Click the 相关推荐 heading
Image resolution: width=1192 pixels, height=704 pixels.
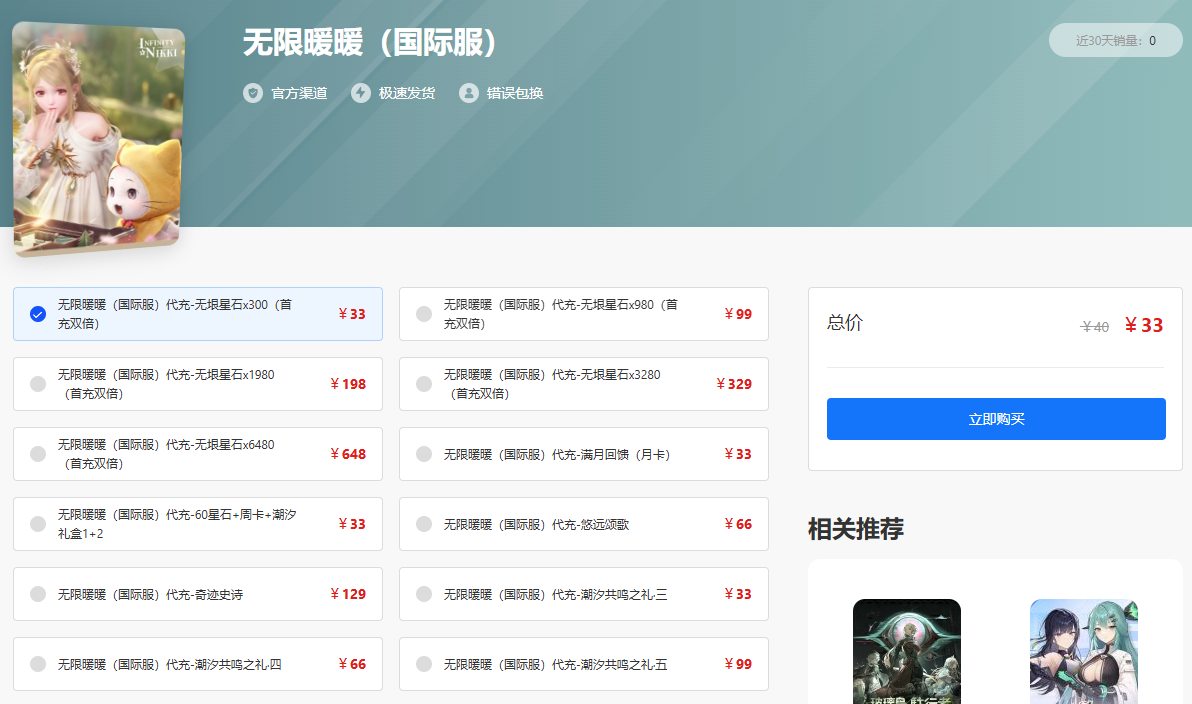[856, 528]
